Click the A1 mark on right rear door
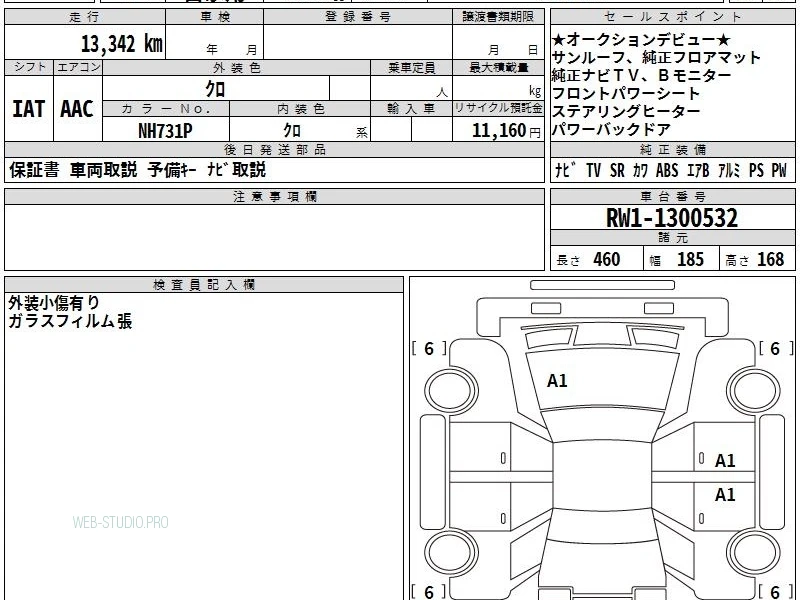The width and height of the screenshot is (800, 600). (724, 494)
